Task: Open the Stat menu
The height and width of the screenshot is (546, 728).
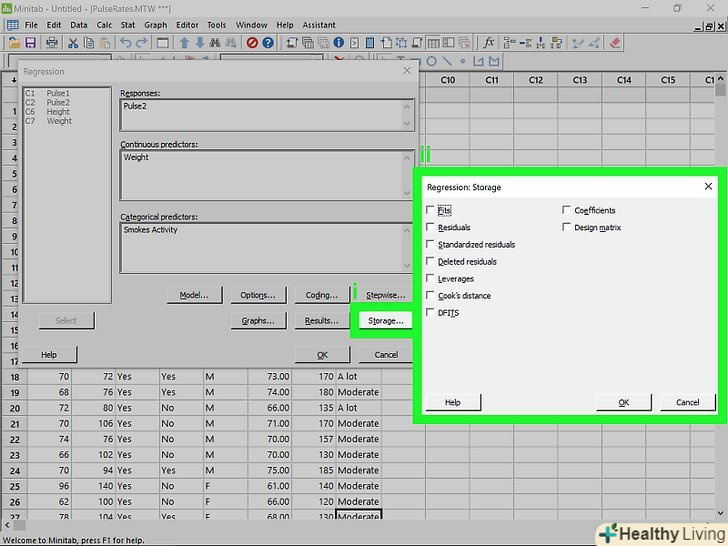Action: click(x=126, y=24)
